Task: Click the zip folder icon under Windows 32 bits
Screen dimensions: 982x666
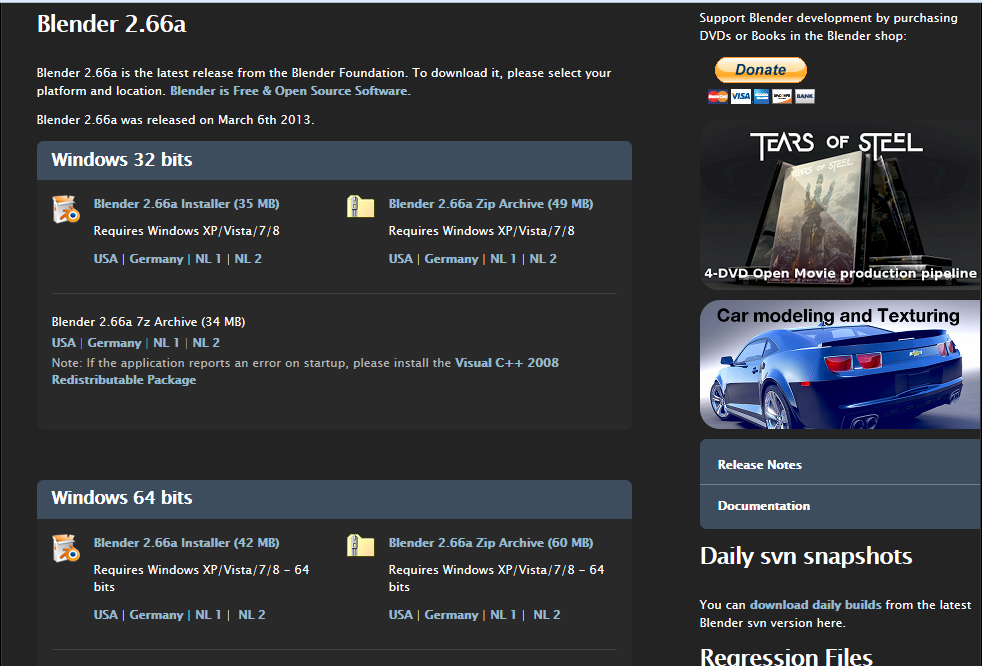Action: 361,206
